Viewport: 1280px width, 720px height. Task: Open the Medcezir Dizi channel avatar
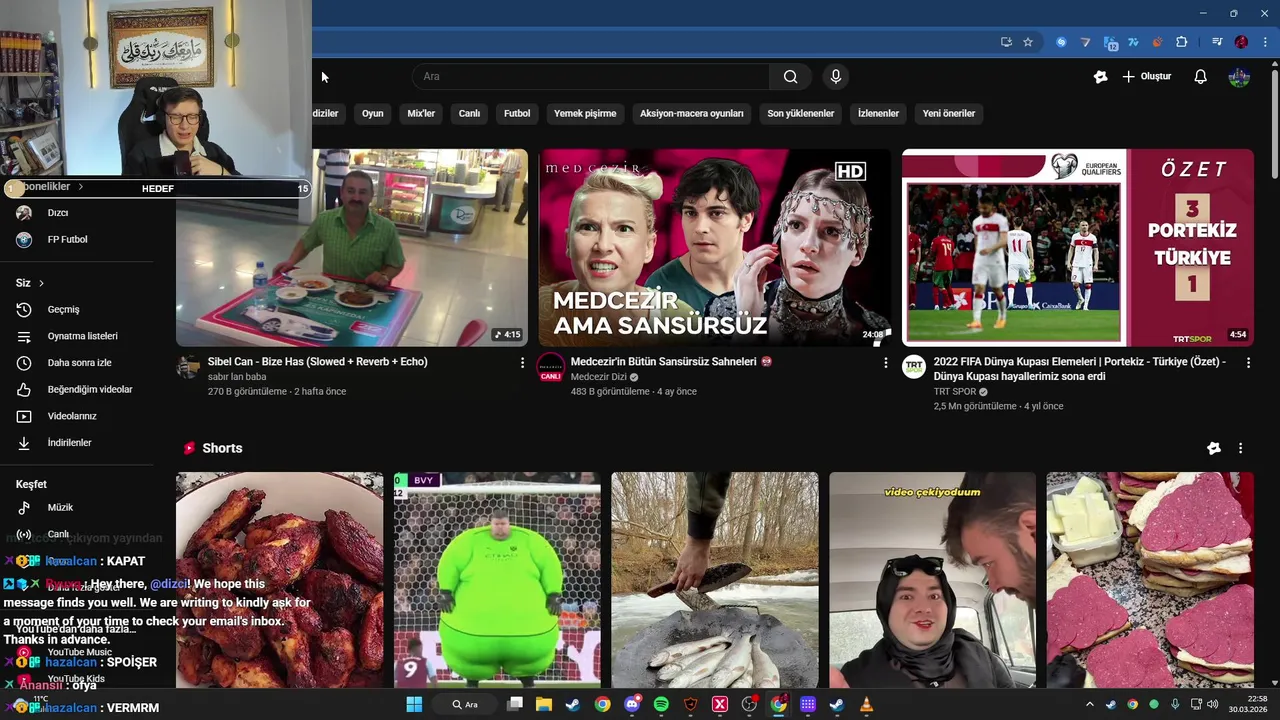coord(551,367)
